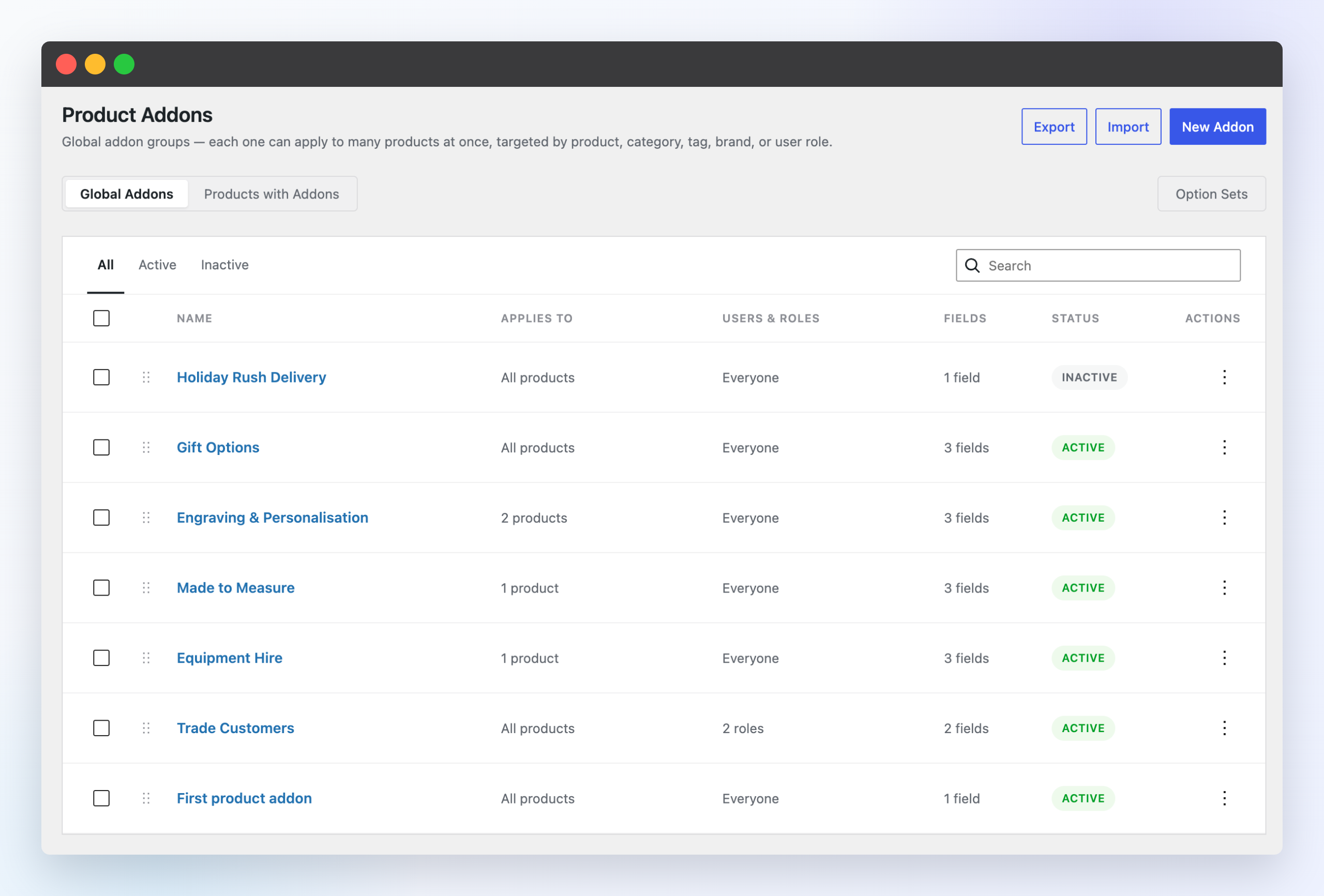The width and height of the screenshot is (1324, 896).
Task: Click the ACTIONS column header
Action: click(x=1212, y=318)
